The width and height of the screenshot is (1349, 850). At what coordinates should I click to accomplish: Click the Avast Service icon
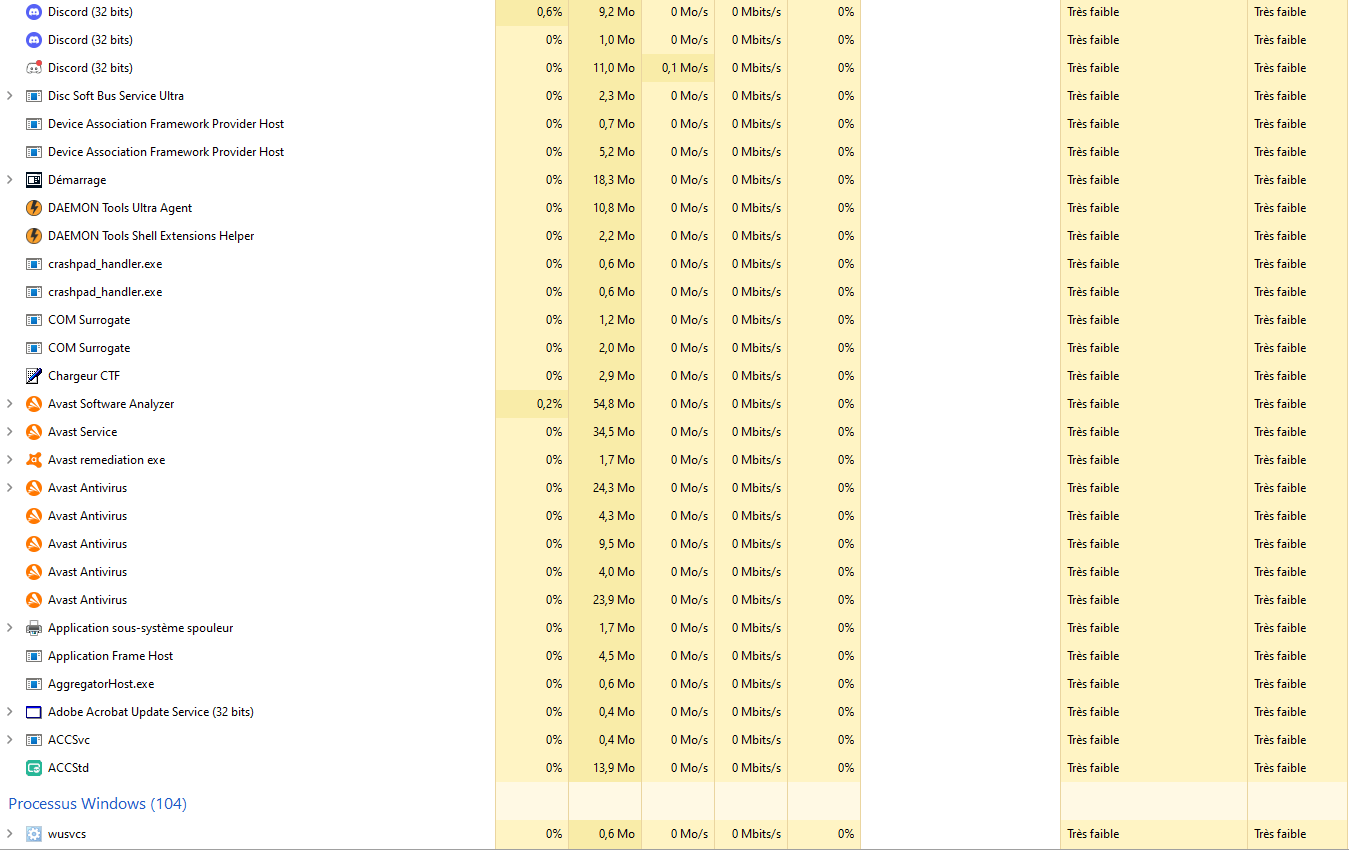tap(34, 432)
